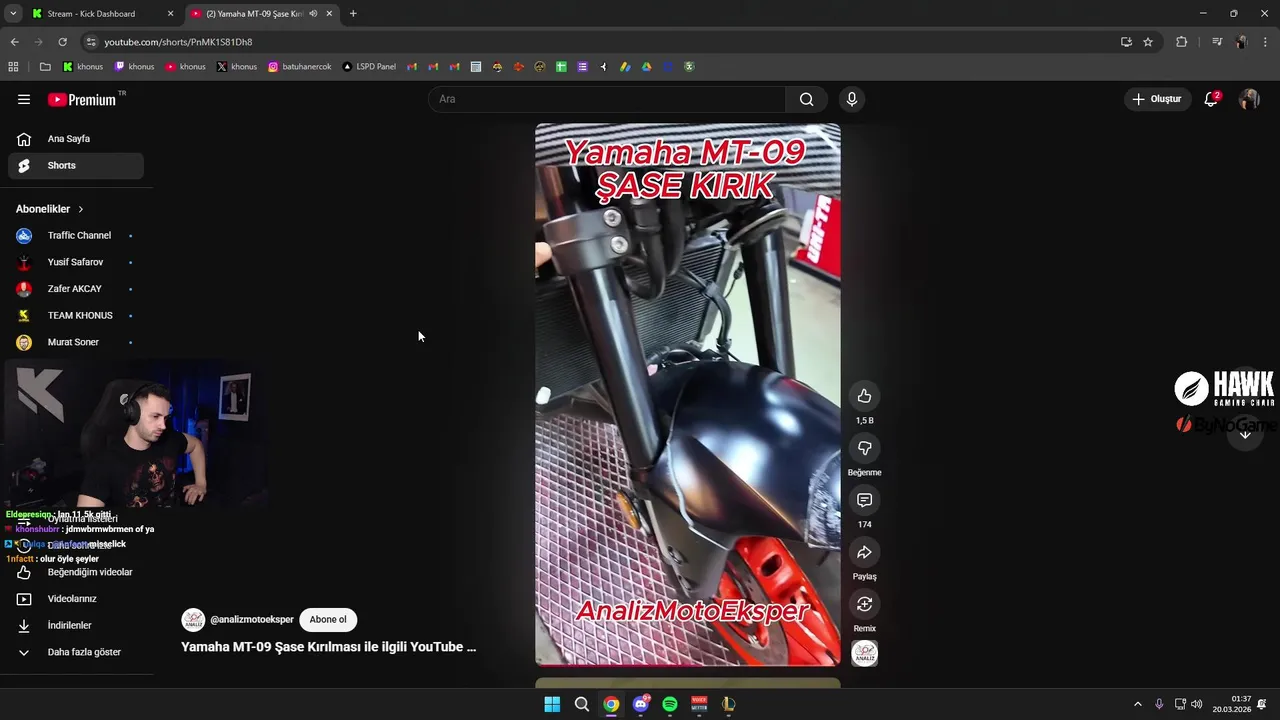Image resolution: width=1280 pixels, height=720 pixels.
Task: Pause the Yamaha MT-09 short video
Action: click(687, 394)
